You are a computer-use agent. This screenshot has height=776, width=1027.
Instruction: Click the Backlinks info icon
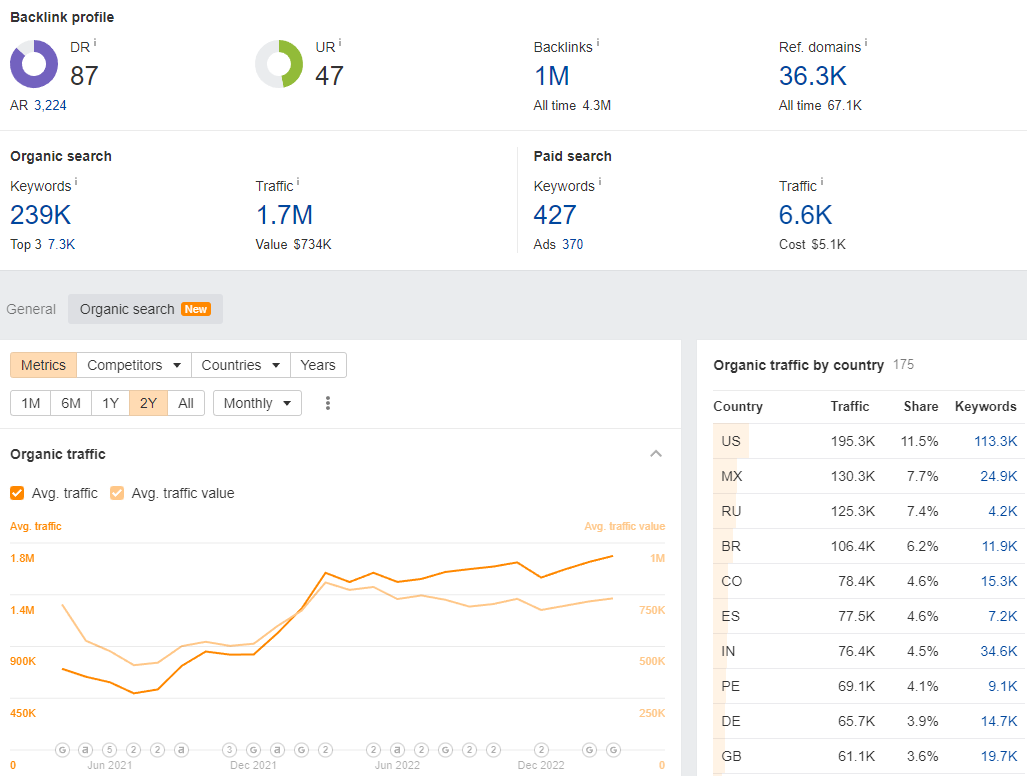598,43
